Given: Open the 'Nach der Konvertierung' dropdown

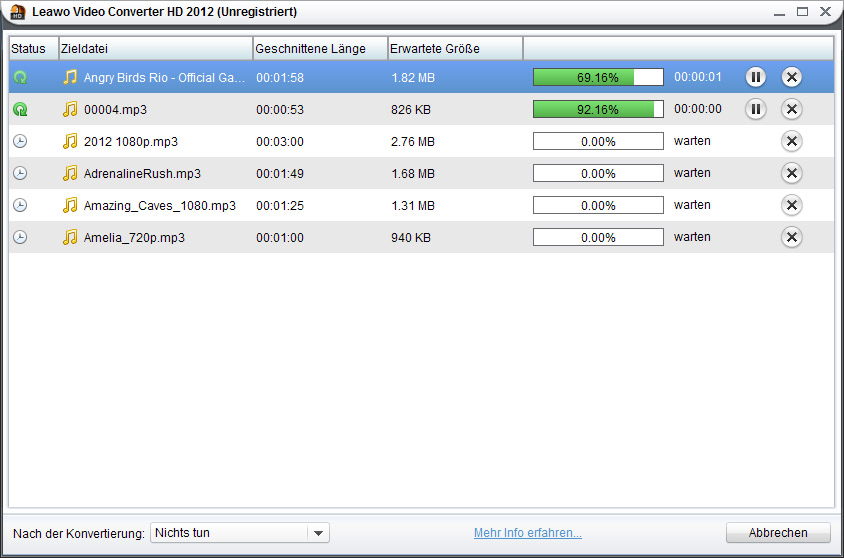Looking at the screenshot, I should [240, 533].
